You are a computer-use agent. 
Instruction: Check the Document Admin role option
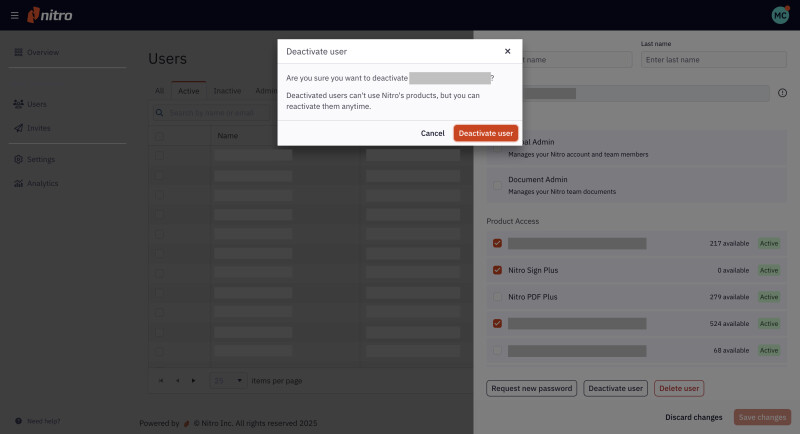[x=497, y=185]
